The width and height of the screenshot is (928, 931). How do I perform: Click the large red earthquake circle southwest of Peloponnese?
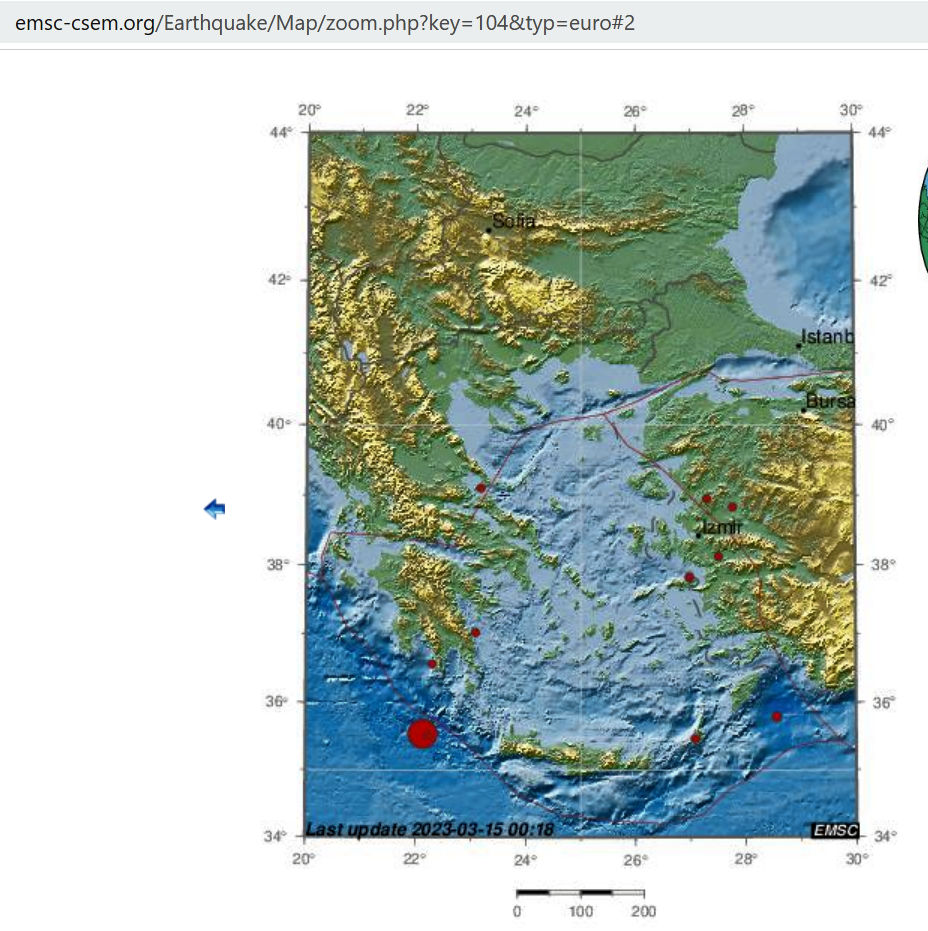pyautogui.click(x=422, y=734)
